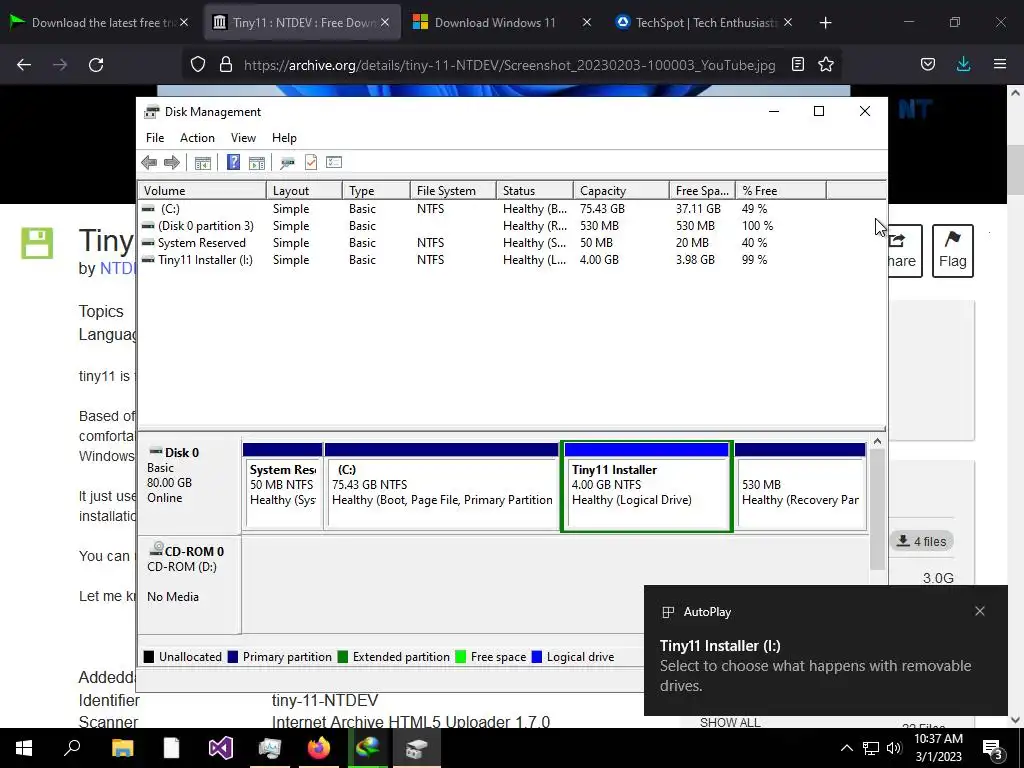Image resolution: width=1024 pixels, height=768 pixels.
Task: Sort by the % Free column header
Action: (x=781, y=191)
